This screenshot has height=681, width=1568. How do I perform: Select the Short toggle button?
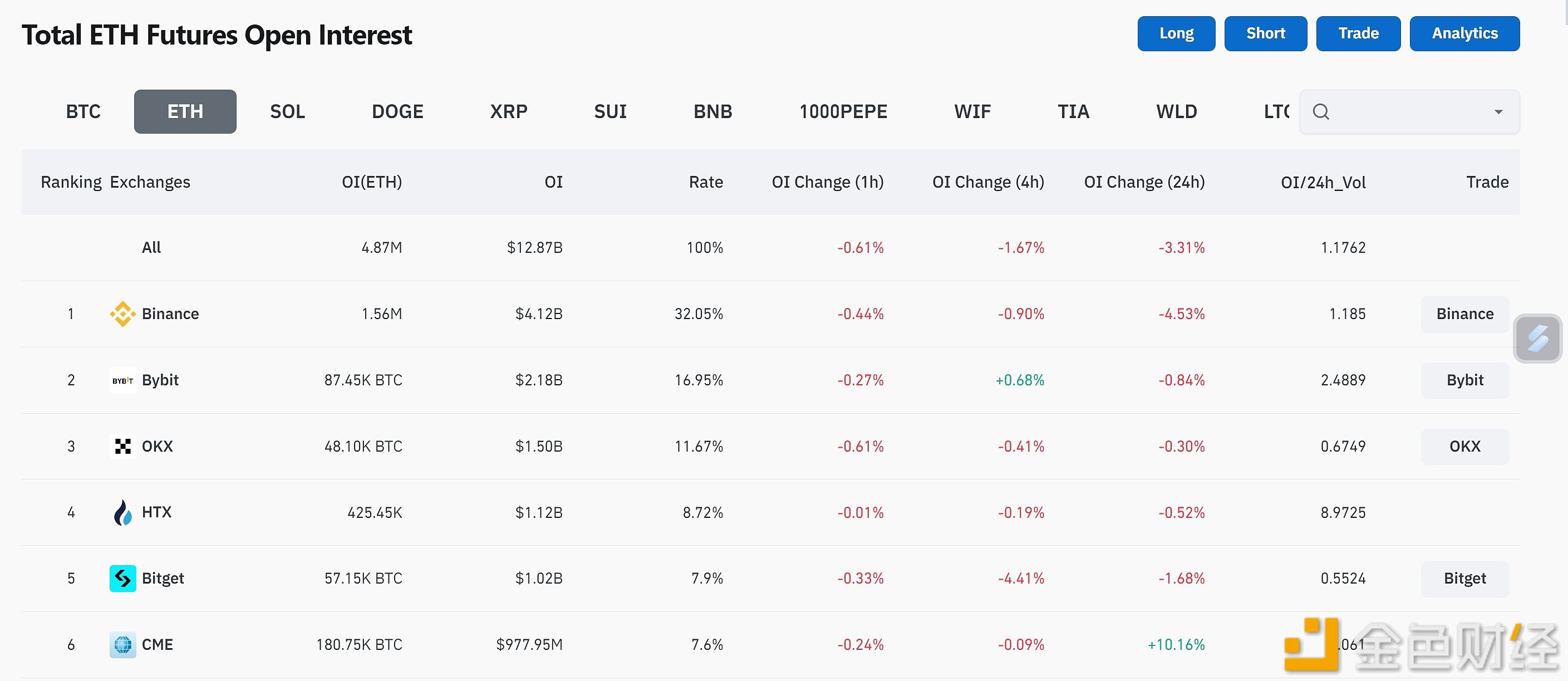1265,32
